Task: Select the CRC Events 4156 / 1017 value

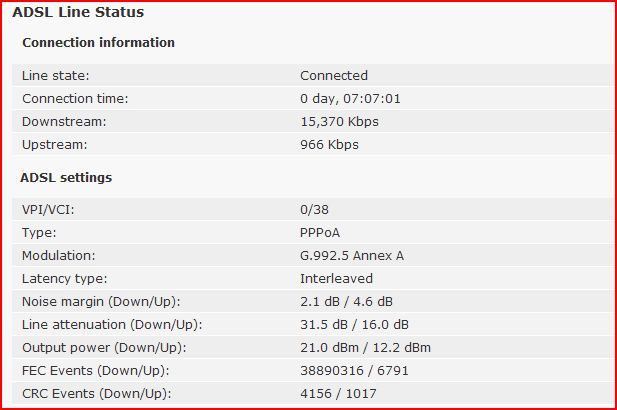Action: (338, 393)
